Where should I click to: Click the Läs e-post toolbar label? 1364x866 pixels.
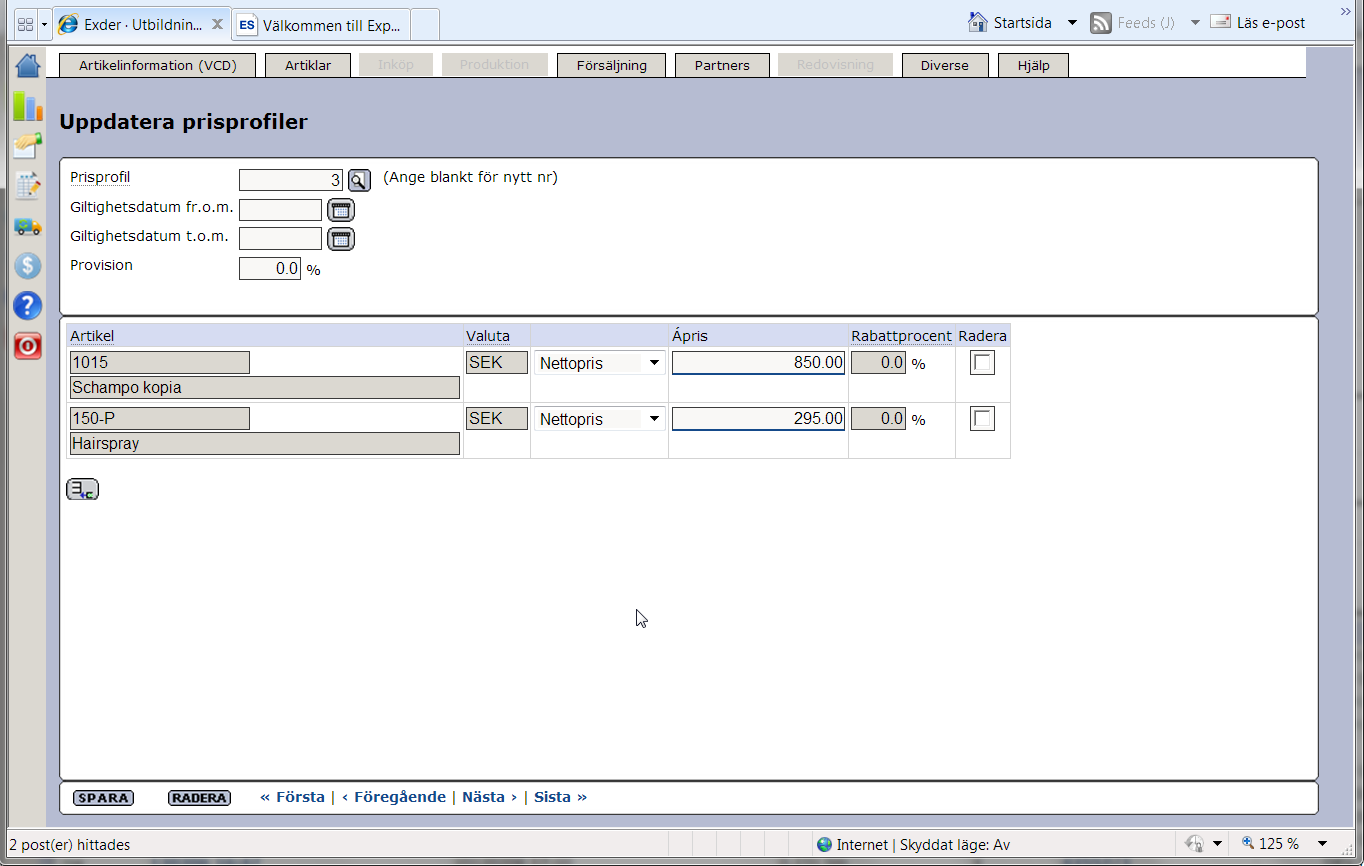(x=1271, y=23)
